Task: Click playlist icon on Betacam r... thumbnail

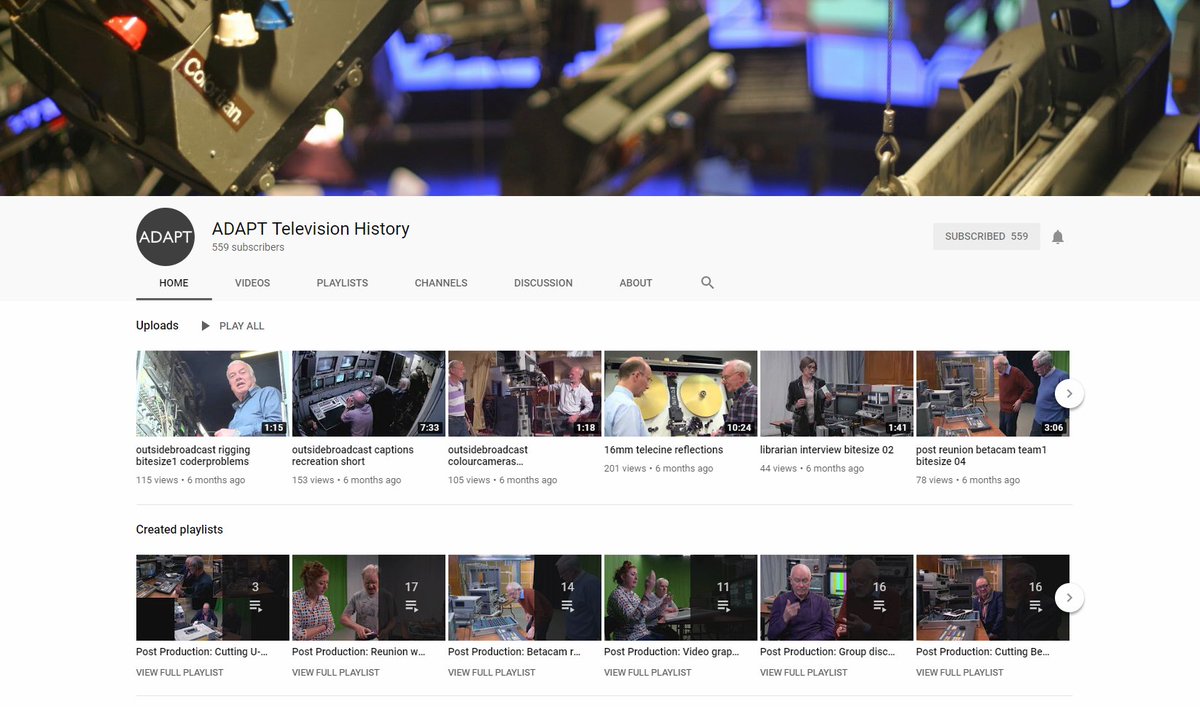Action: tap(567, 606)
